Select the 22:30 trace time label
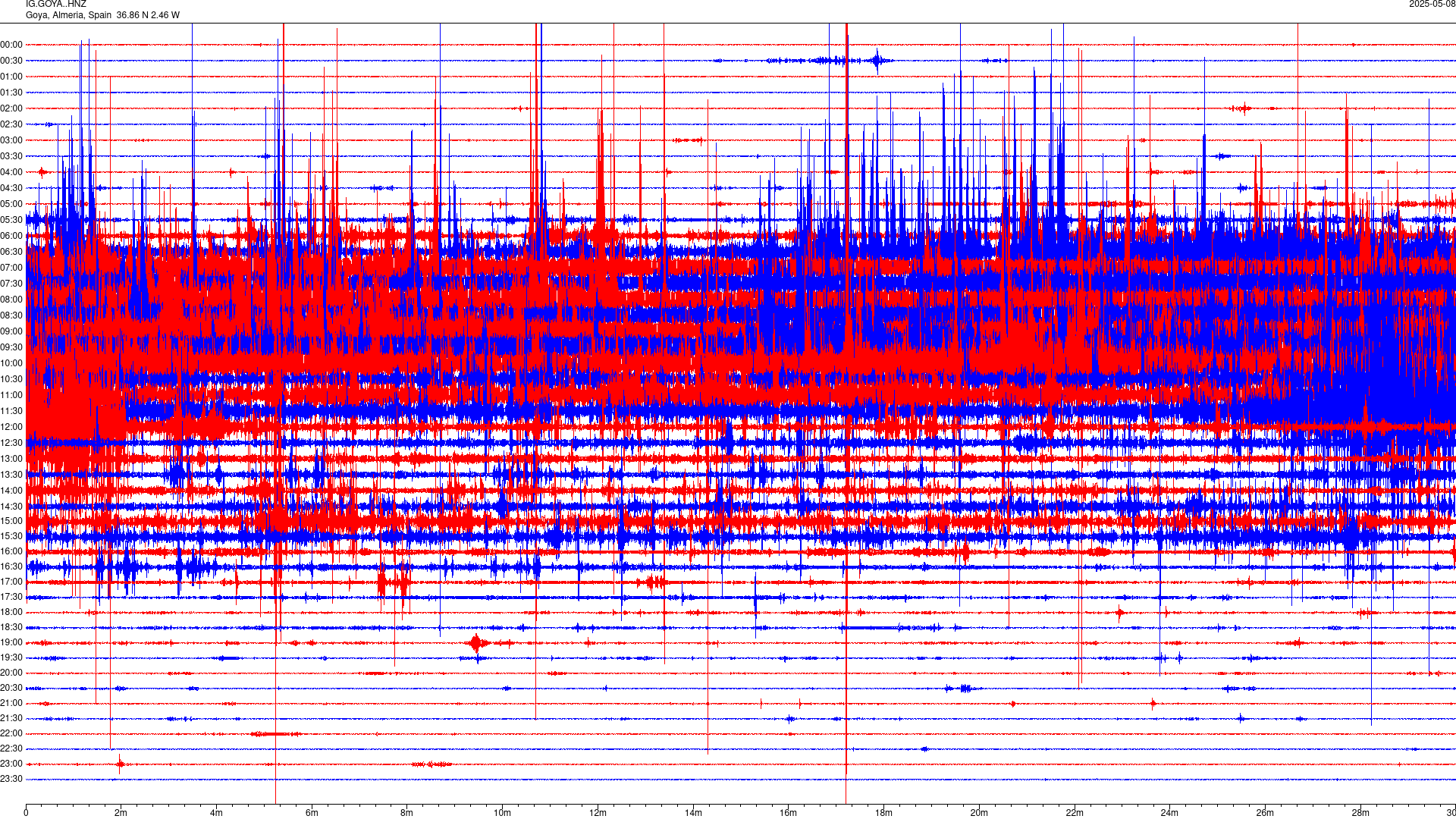1456x819 pixels. coord(11,748)
